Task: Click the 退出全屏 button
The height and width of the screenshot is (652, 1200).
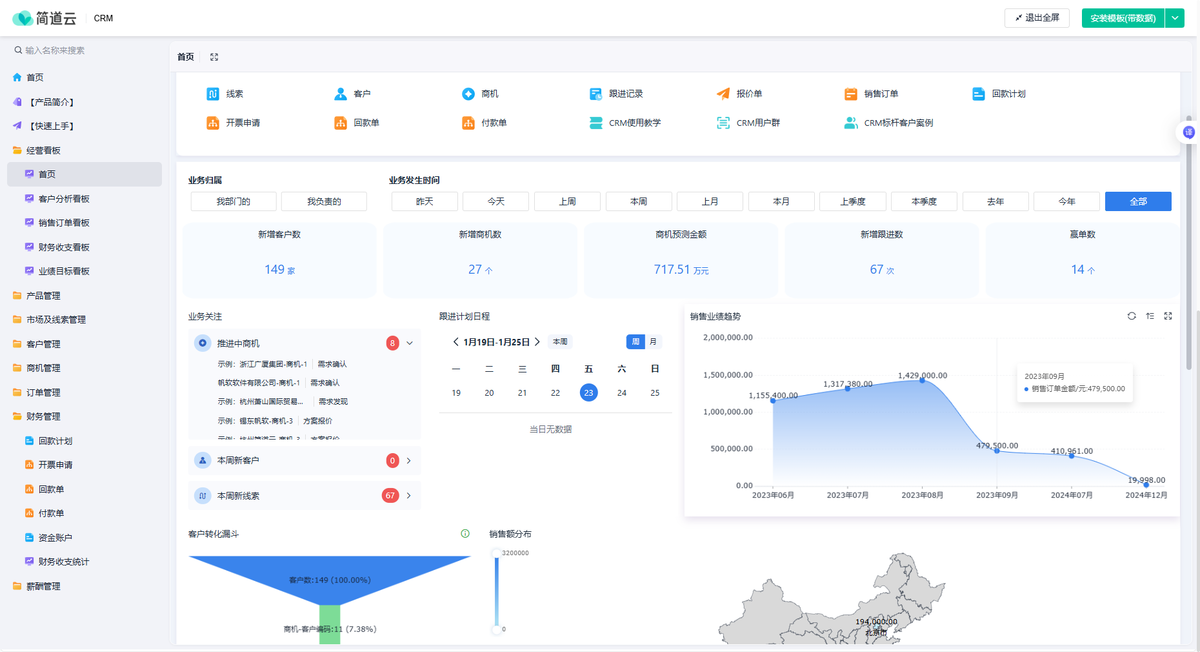Action: 1037,18
